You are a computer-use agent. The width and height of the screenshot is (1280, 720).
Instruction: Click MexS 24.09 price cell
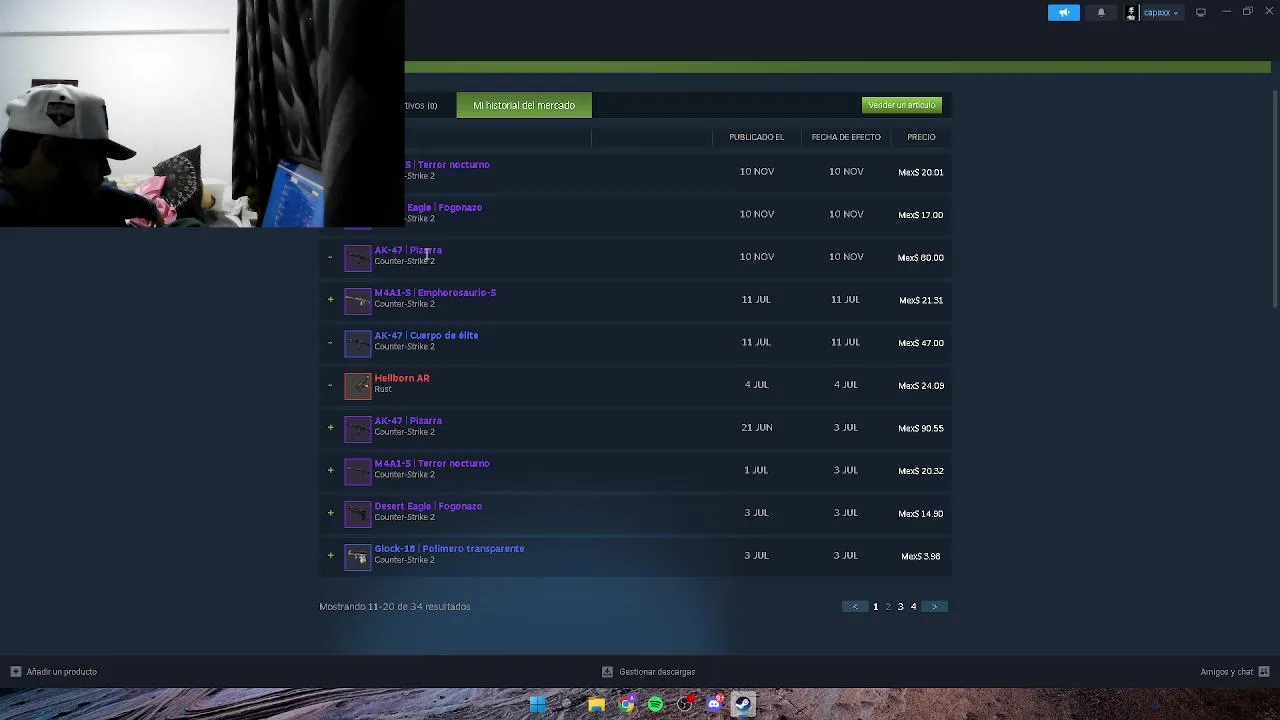pyautogui.click(x=921, y=386)
